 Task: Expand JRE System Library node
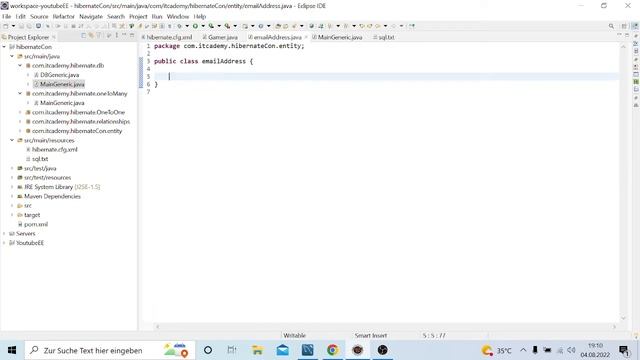coord(12,187)
